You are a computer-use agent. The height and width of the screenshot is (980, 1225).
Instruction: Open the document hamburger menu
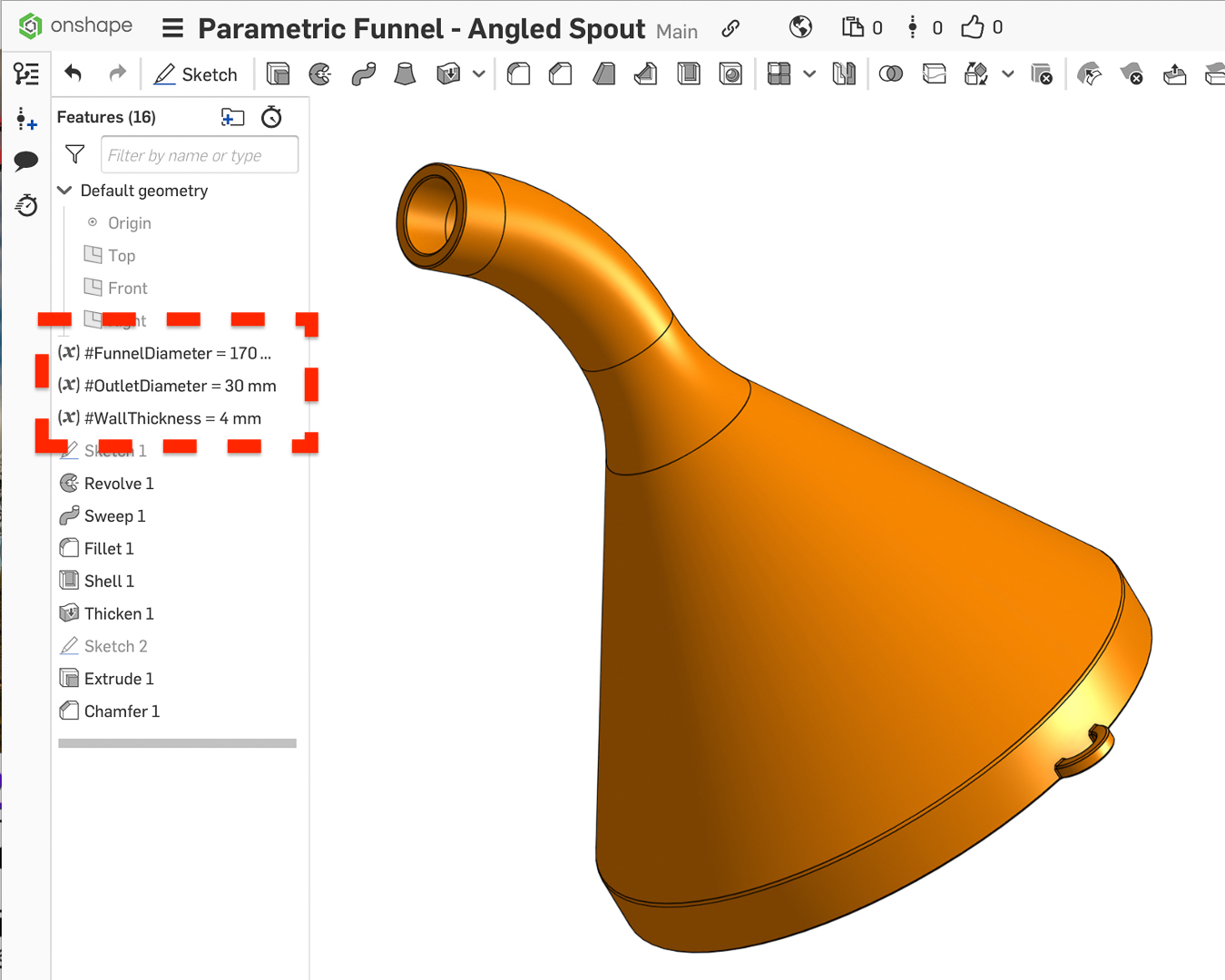[x=171, y=27]
